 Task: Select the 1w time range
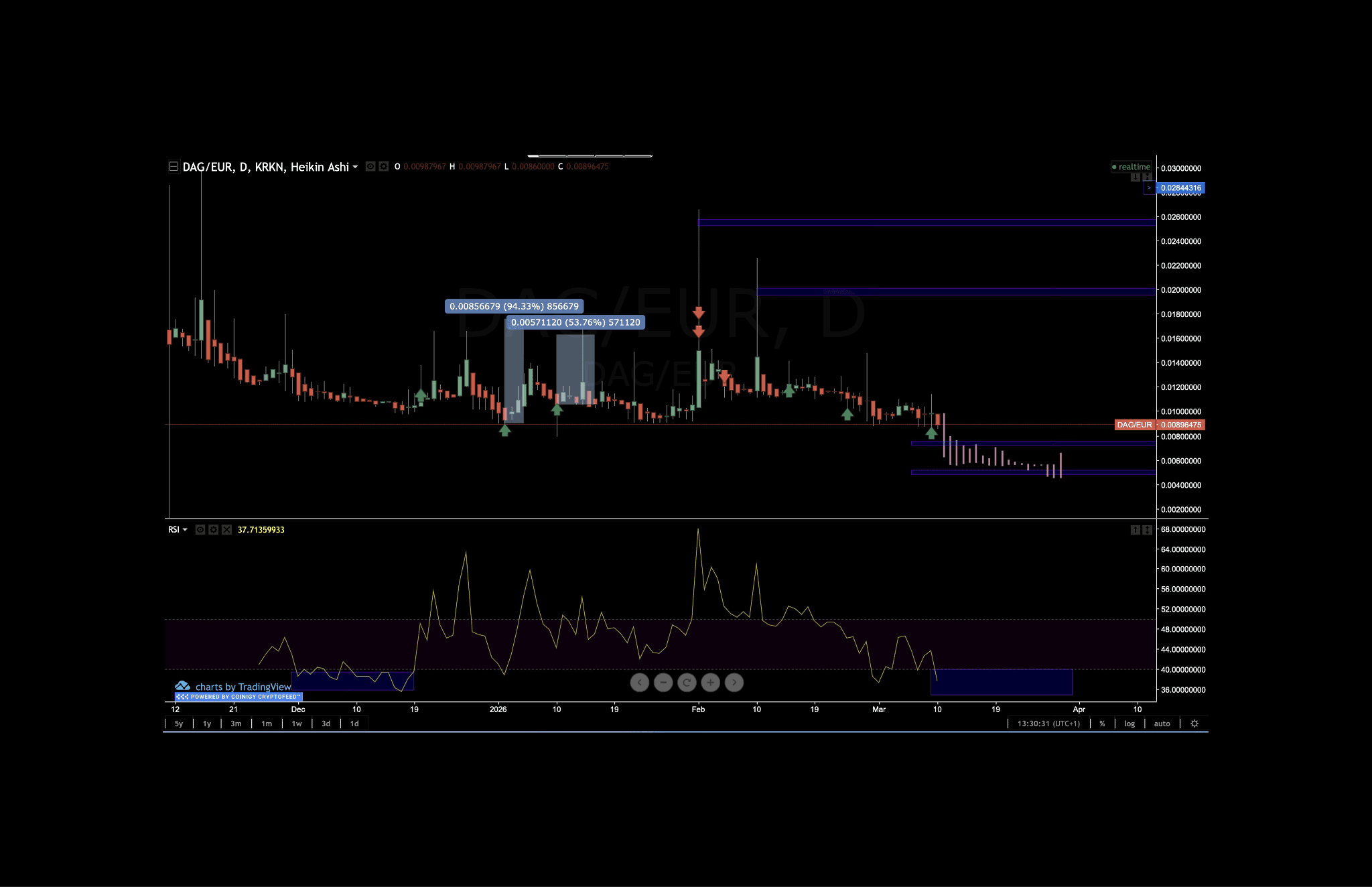coord(297,724)
